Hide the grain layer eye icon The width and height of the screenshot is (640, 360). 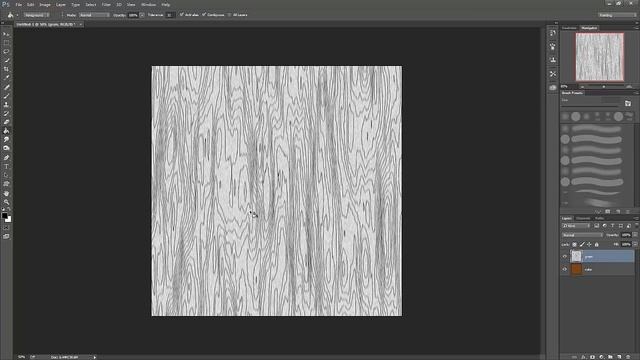[565, 256]
